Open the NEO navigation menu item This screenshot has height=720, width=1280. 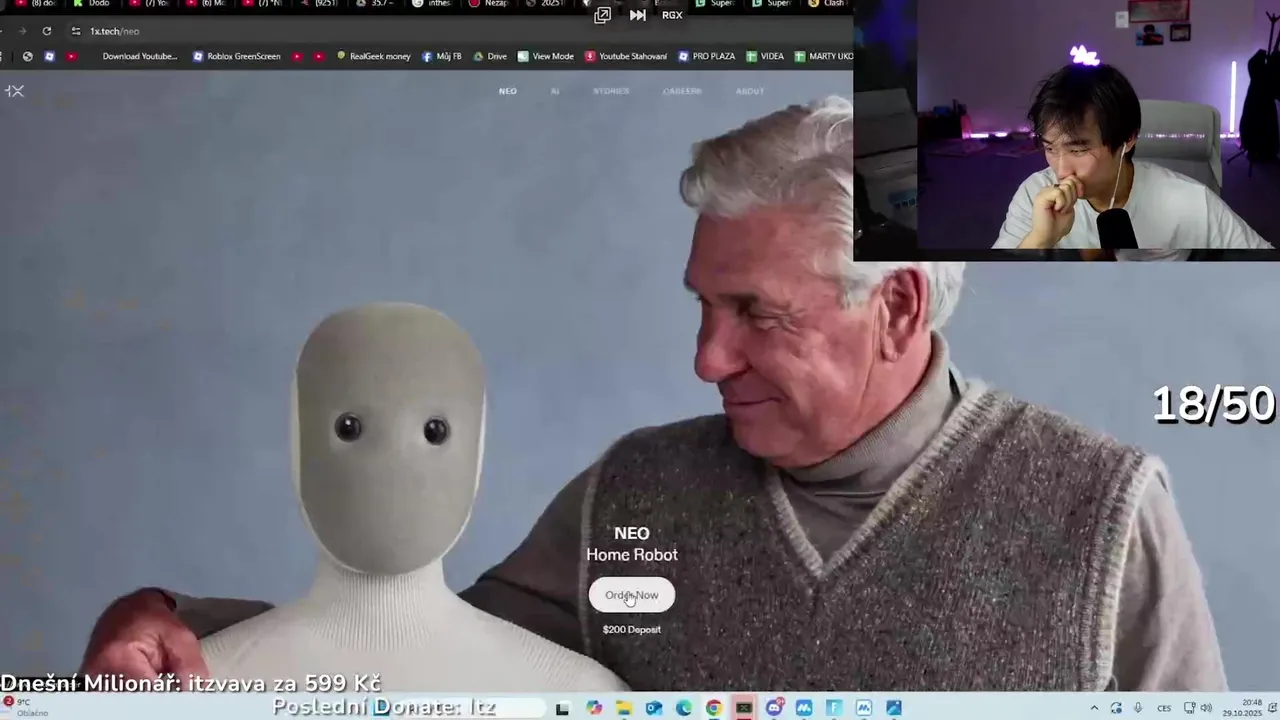click(x=508, y=91)
